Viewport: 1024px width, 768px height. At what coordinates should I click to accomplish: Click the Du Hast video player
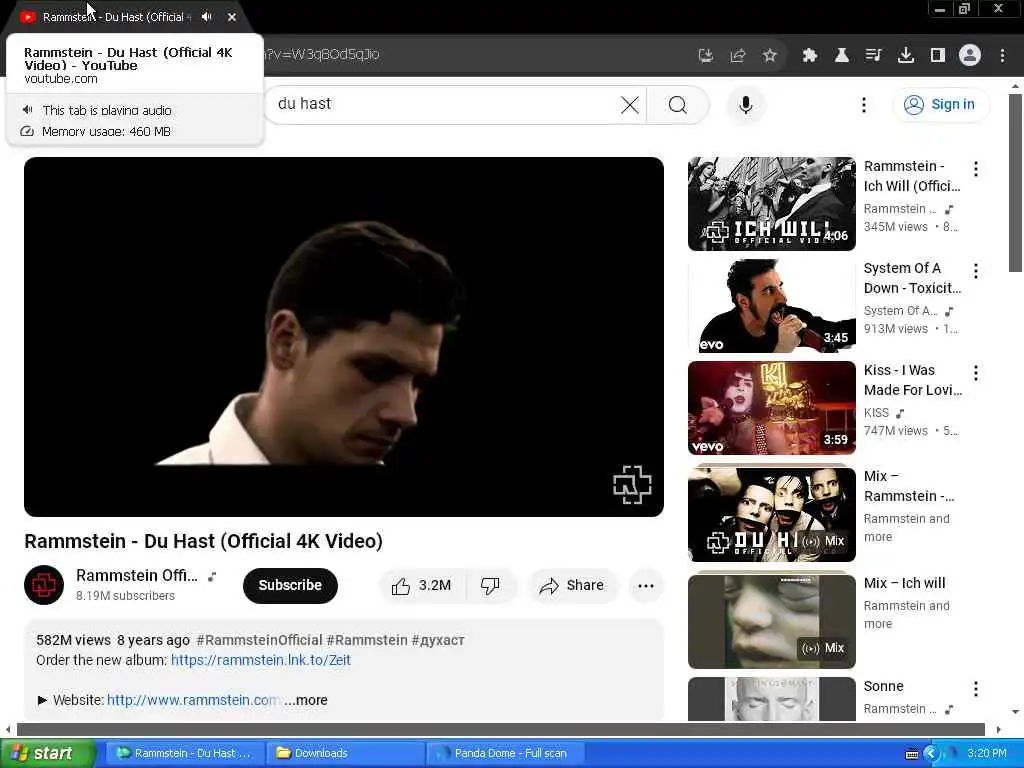point(344,336)
